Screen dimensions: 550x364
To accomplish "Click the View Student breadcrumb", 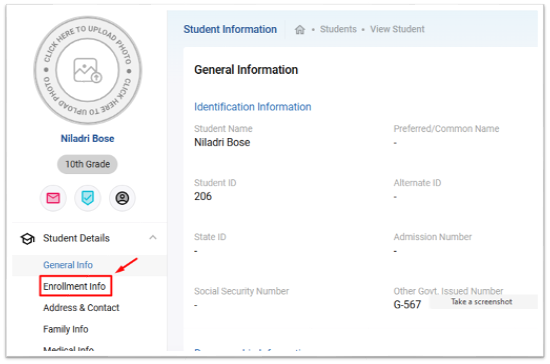I will (397, 29).
